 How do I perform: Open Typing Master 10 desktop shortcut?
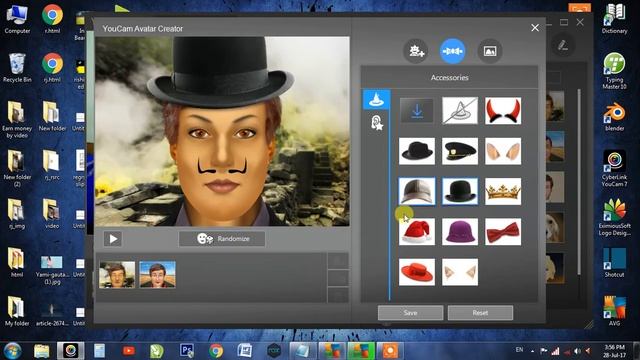coord(614,71)
